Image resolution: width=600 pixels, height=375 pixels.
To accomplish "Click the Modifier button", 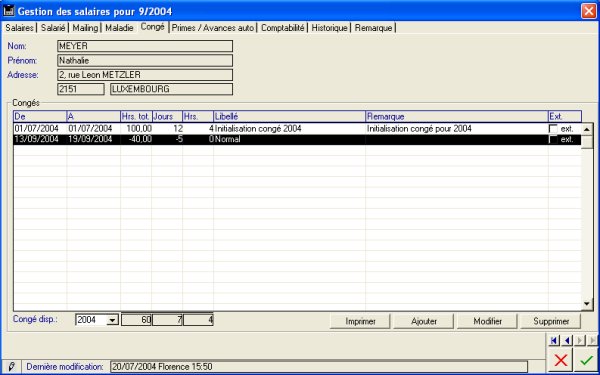I will point(488,321).
